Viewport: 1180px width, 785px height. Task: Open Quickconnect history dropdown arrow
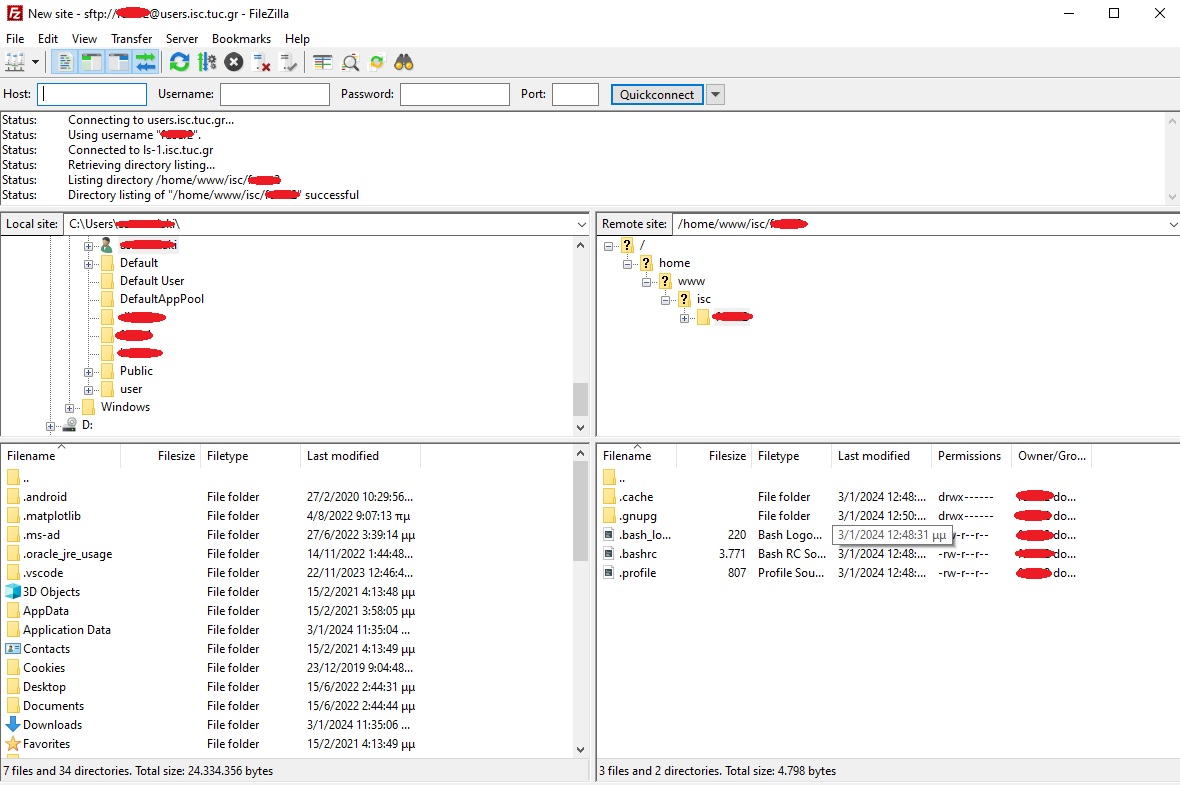click(715, 95)
